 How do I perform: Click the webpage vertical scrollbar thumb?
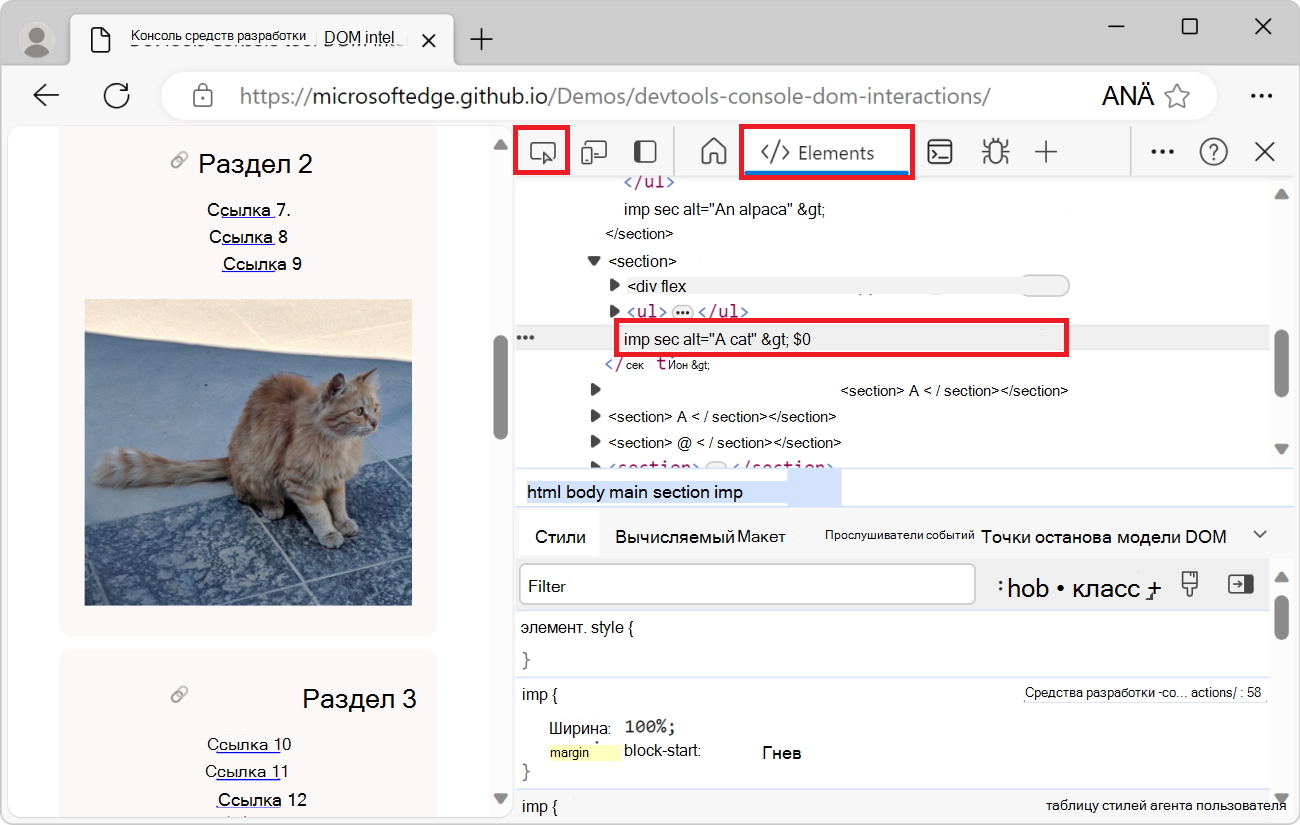tap(501, 387)
